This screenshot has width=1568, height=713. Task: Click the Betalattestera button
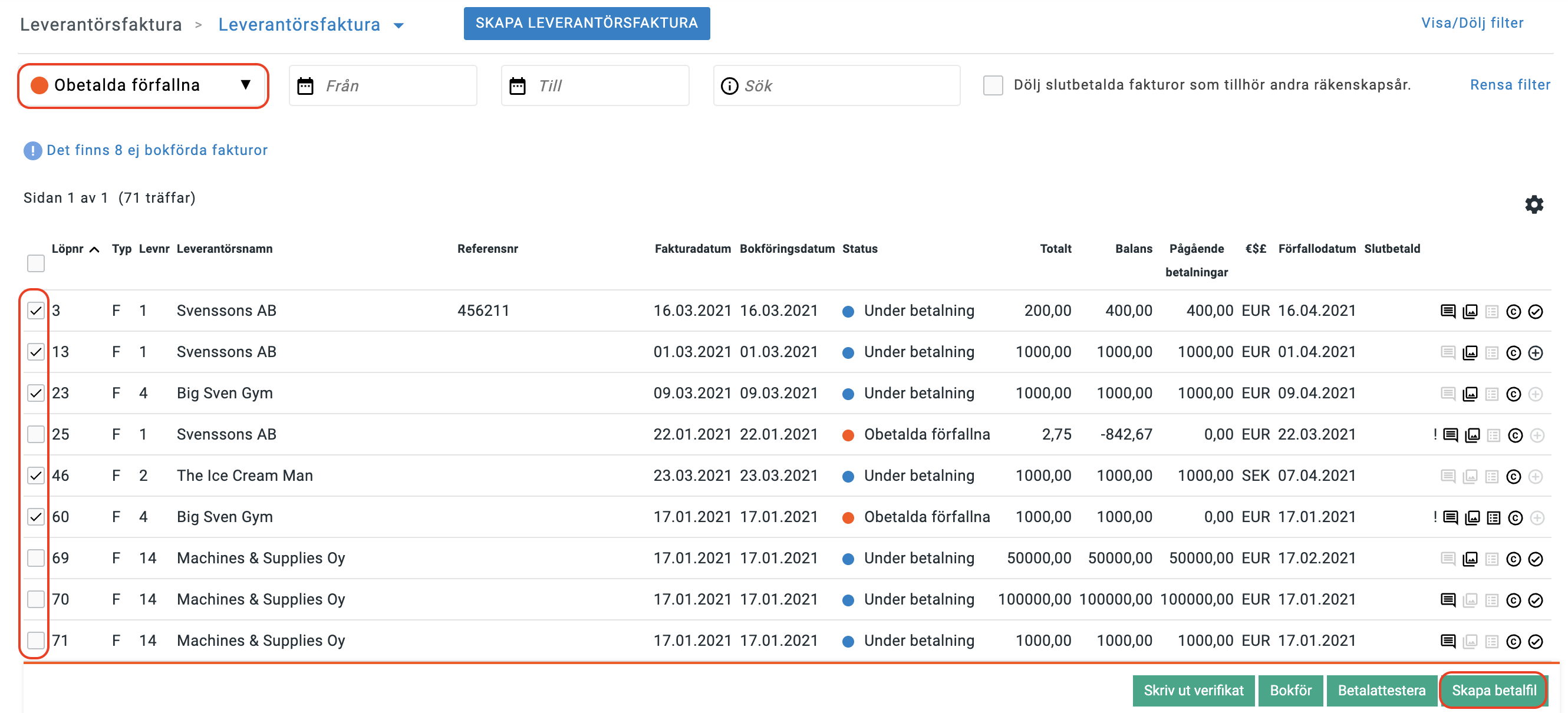[x=1381, y=691]
